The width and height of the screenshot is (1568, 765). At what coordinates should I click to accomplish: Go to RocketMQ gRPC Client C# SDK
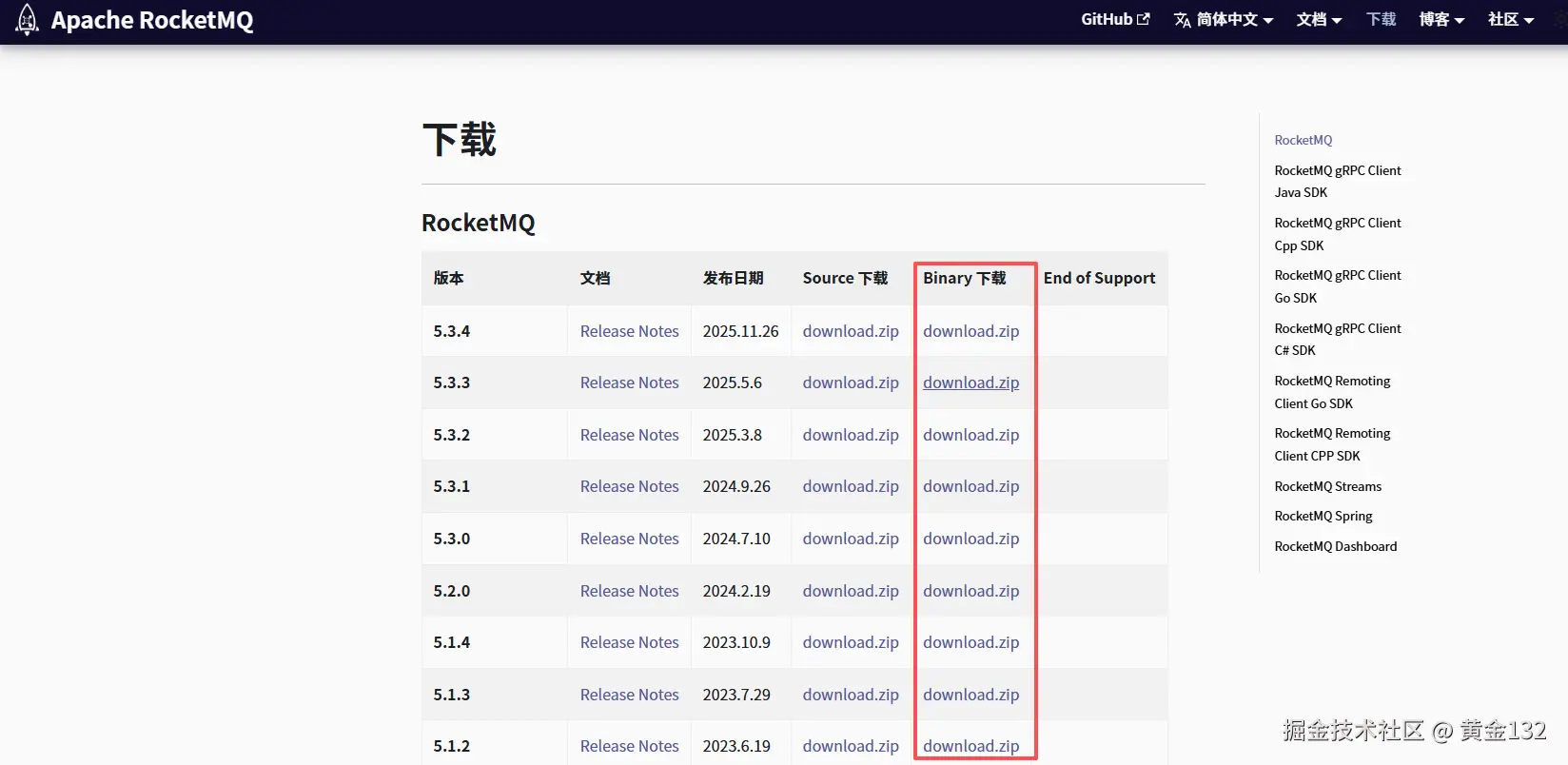tap(1338, 339)
